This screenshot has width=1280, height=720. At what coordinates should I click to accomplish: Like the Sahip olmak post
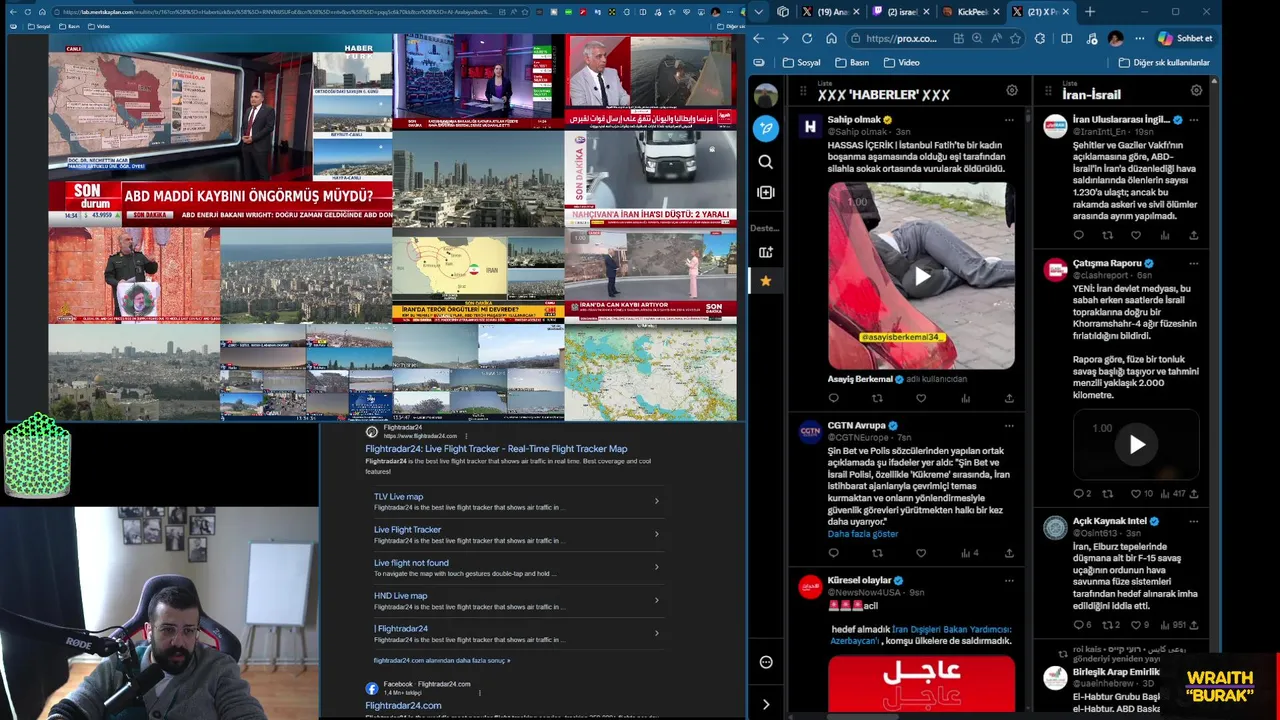[921, 398]
